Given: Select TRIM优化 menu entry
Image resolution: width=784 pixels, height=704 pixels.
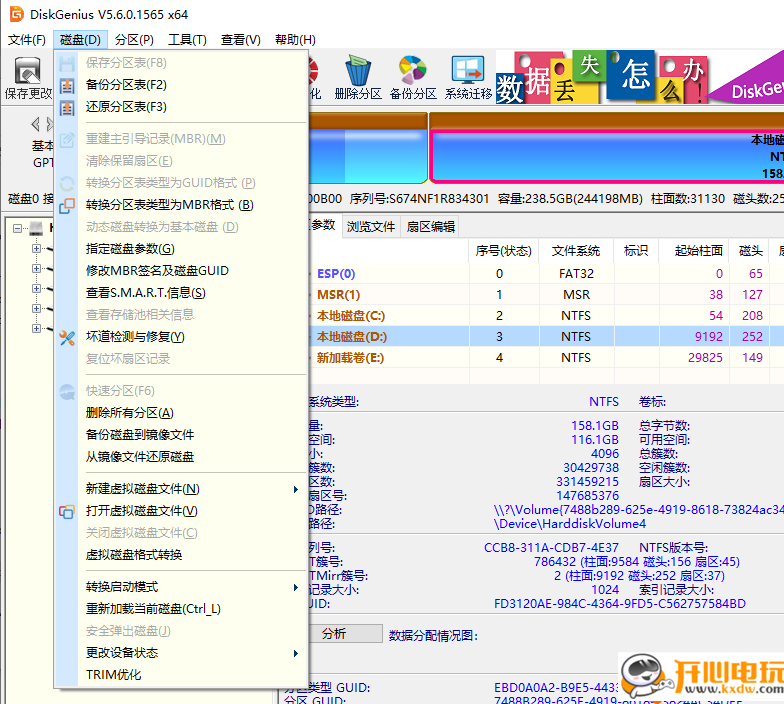Looking at the screenshot, I should coord(181,675).
